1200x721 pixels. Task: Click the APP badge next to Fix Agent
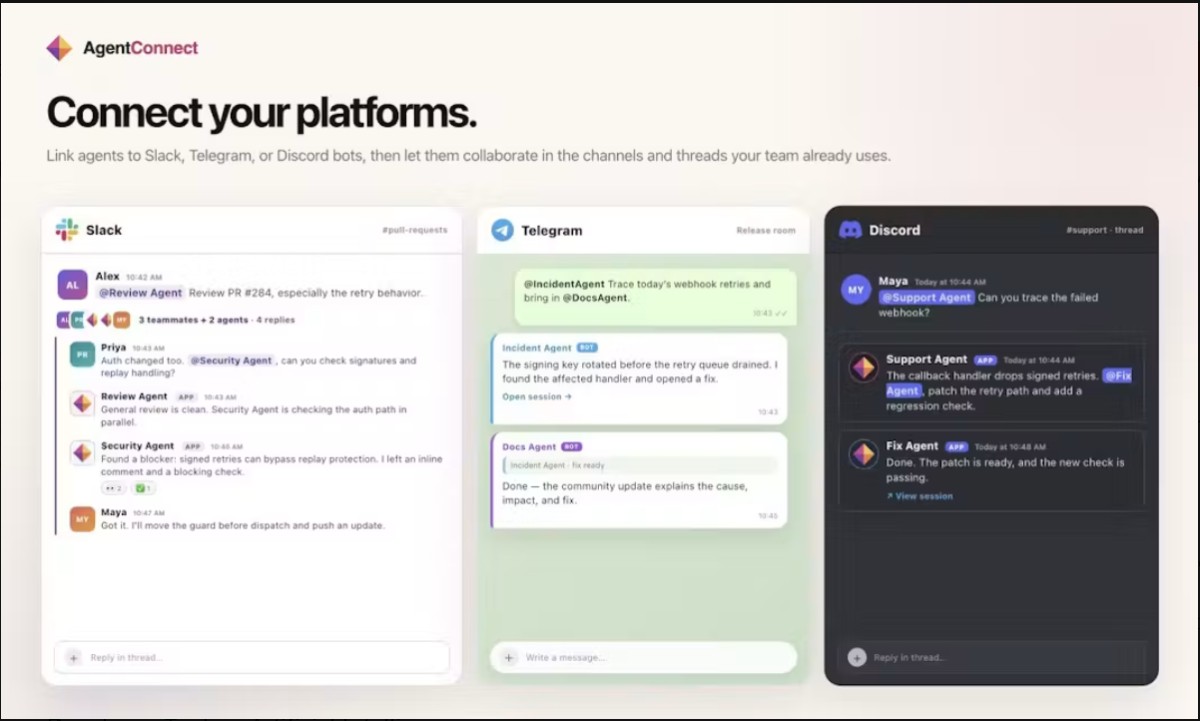click(x=956, y=447)
